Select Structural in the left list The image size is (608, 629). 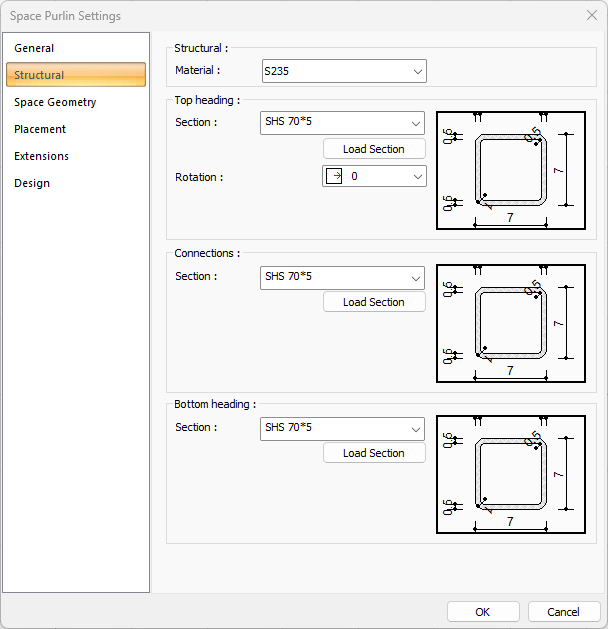coord(40,75)
